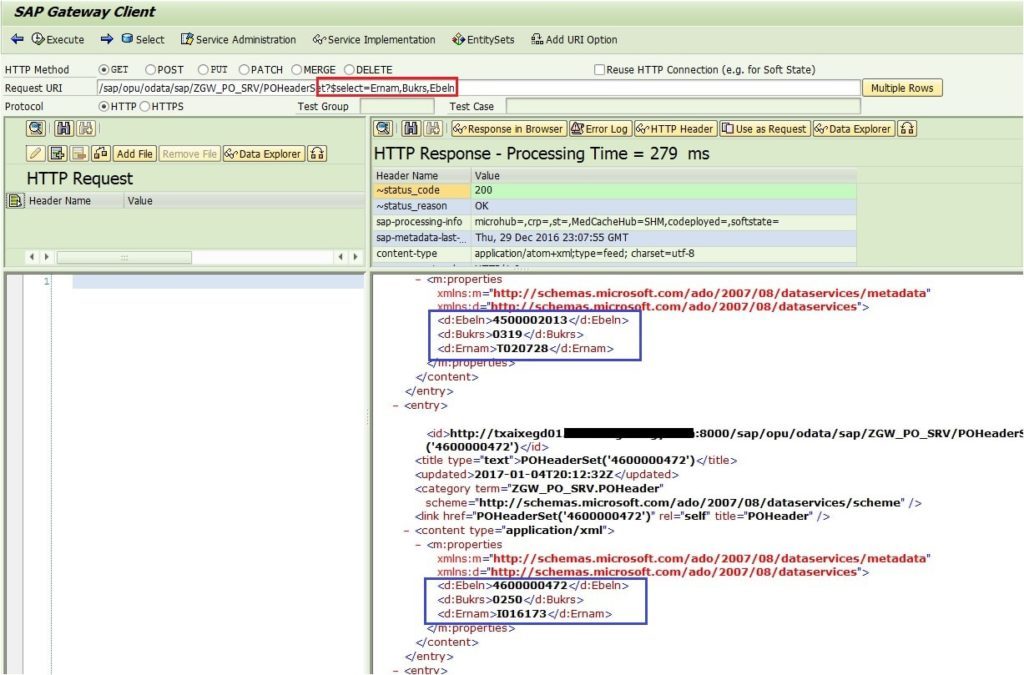Click the select-all icon beside request Header Name
The height and width of the screenshot is (675, 1024).
click(15, 200)
